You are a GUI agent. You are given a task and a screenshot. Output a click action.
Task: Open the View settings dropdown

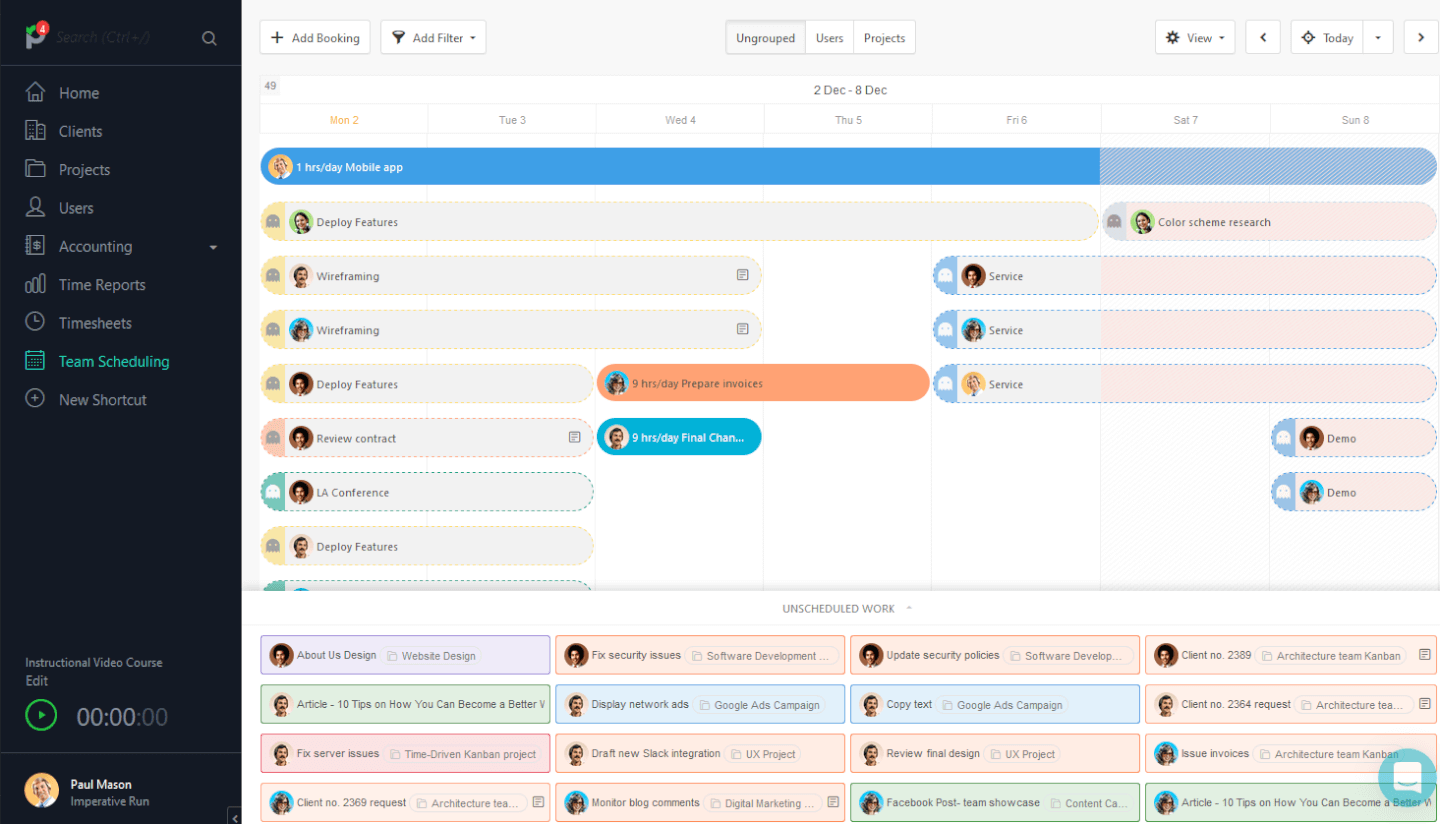tap(1195, 38)
